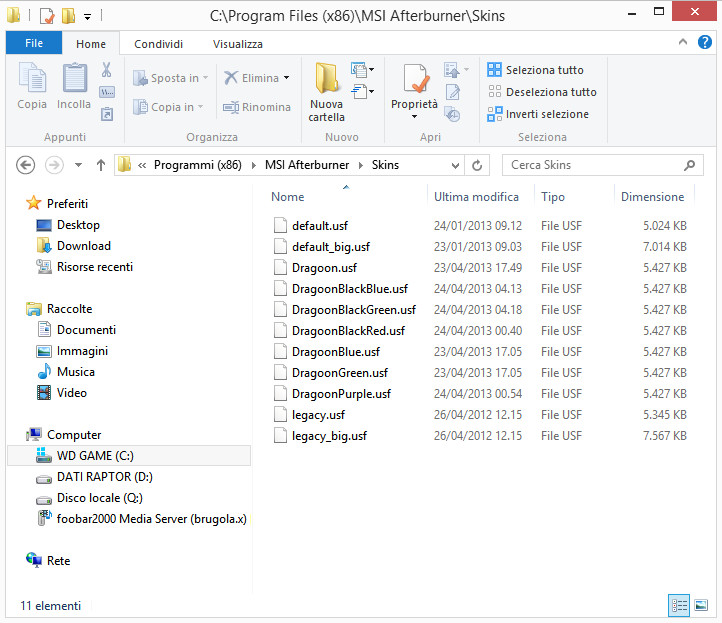Switch to Large icons view in status bar
This screenshot has height=623, width=722.
tap(701, 605)
